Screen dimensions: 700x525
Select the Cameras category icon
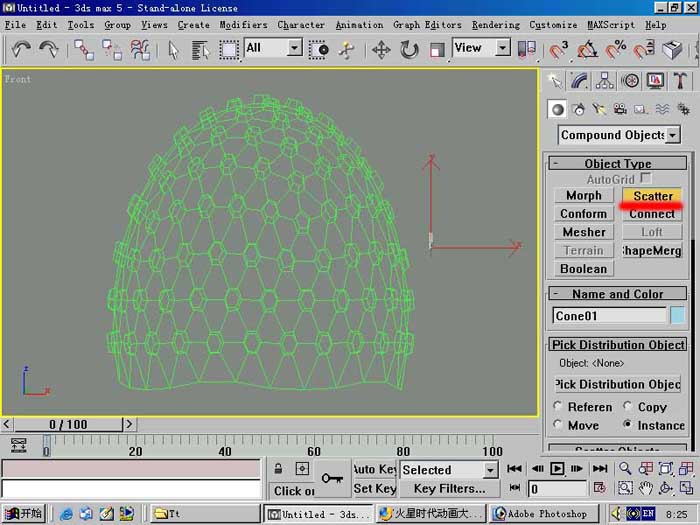coord(620,109)
